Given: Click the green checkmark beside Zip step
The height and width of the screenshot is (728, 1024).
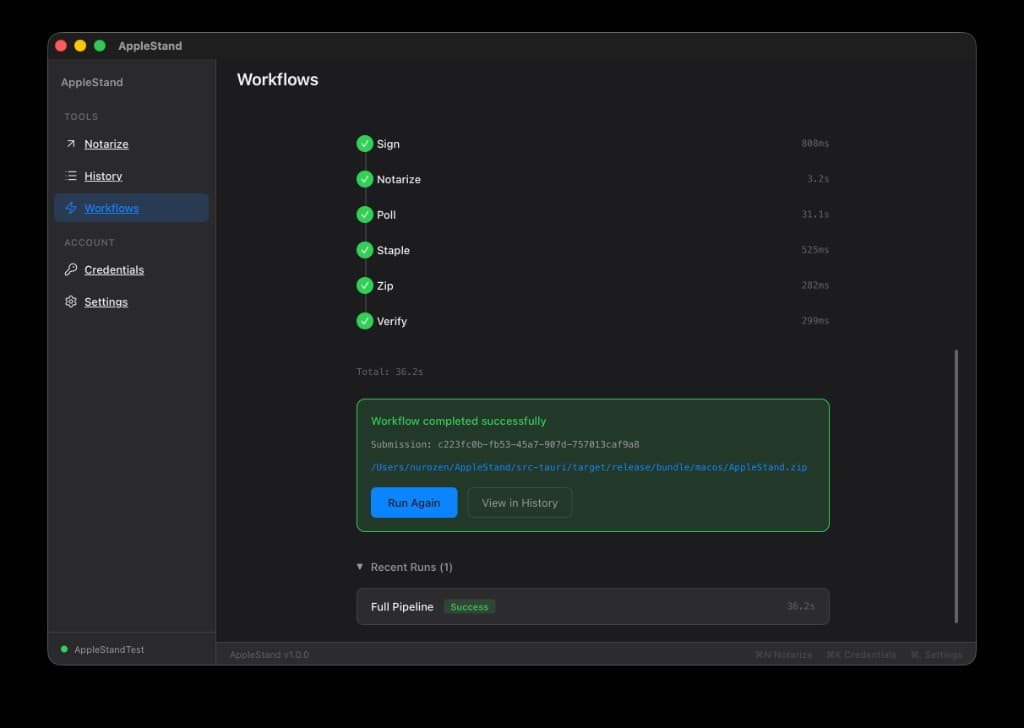Looking at the screenshot, I should [x=365, y=286].
